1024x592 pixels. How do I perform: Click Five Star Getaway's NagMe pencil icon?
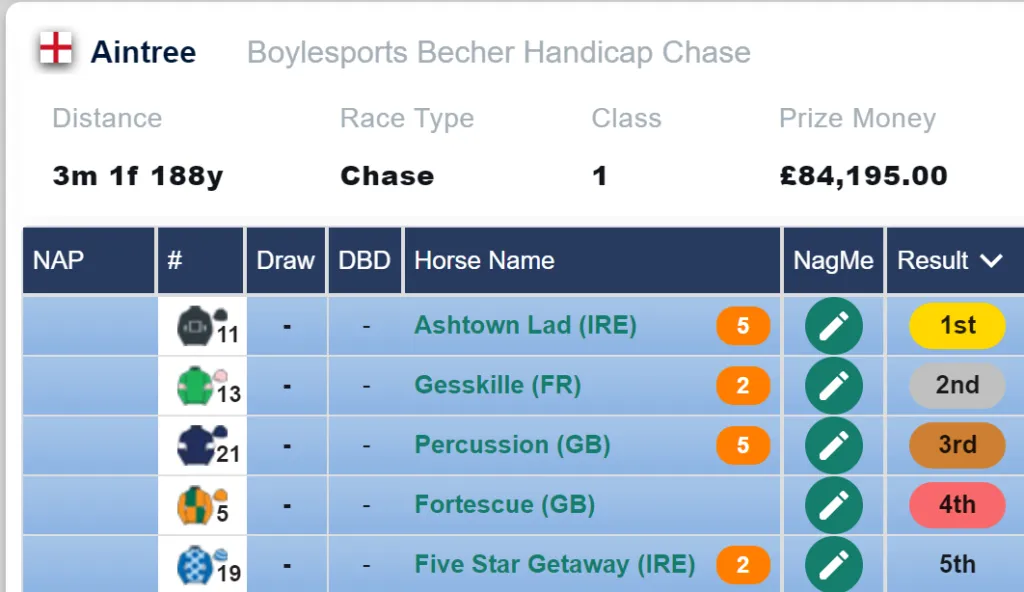click(x=833, y=565)
